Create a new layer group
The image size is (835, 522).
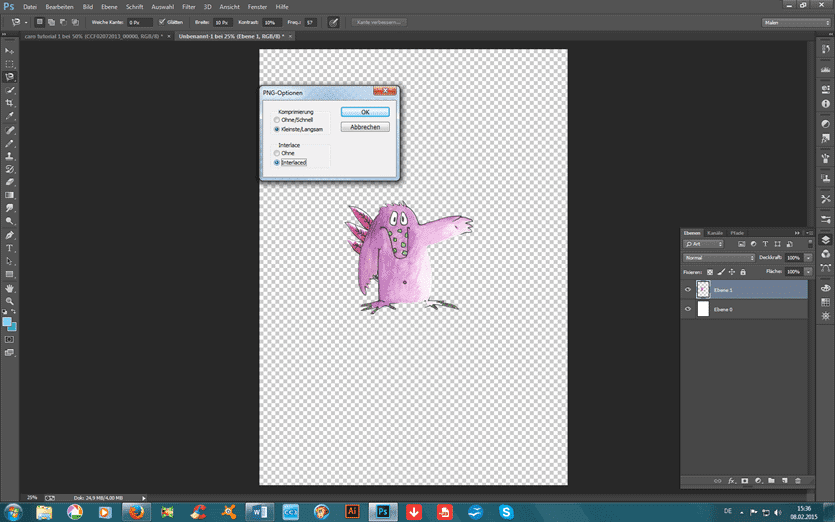(771, 480)
